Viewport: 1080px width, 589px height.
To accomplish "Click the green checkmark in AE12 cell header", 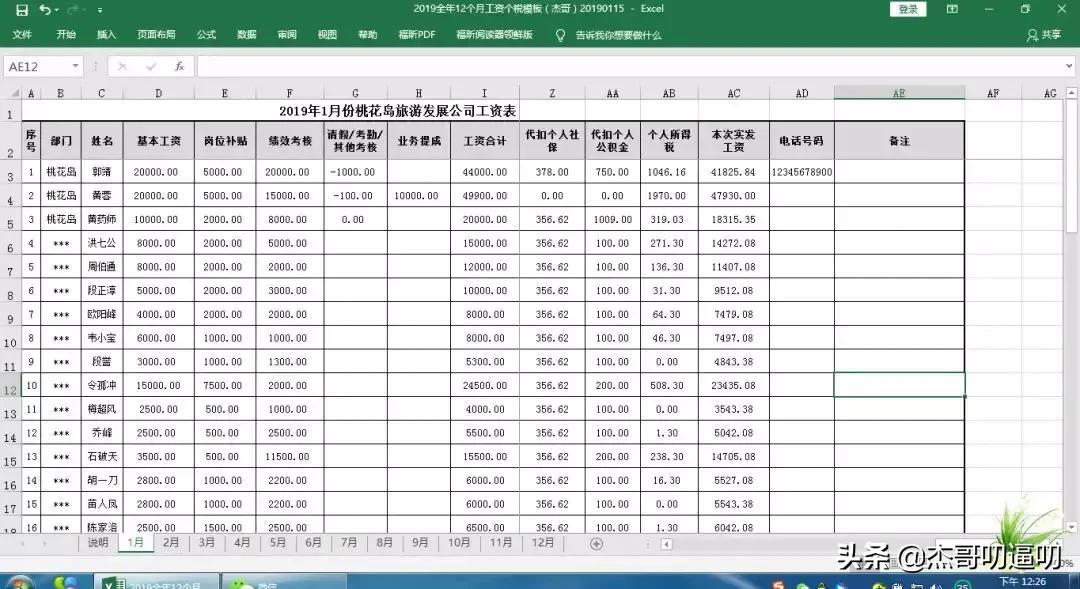I will [x=899, y=92].
